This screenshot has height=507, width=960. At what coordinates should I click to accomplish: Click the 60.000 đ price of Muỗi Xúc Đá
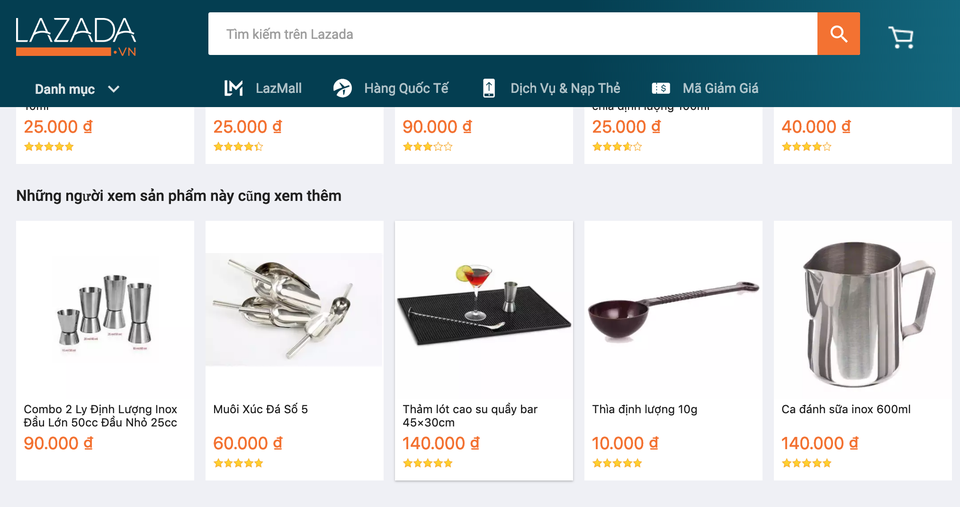248,443
